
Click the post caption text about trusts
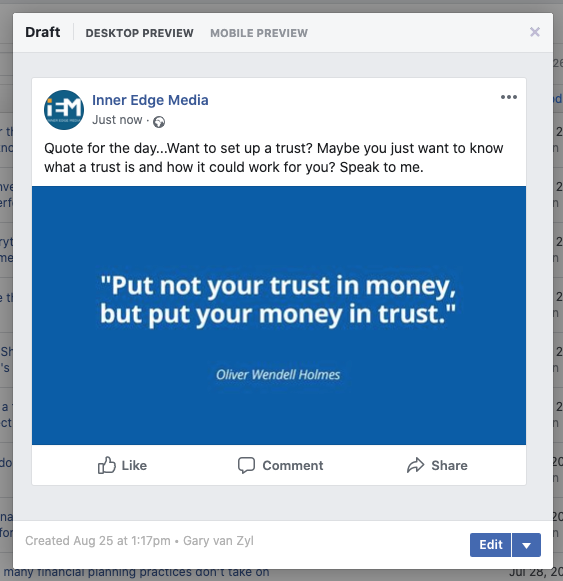pyautogui.click(x=274, y=157)
